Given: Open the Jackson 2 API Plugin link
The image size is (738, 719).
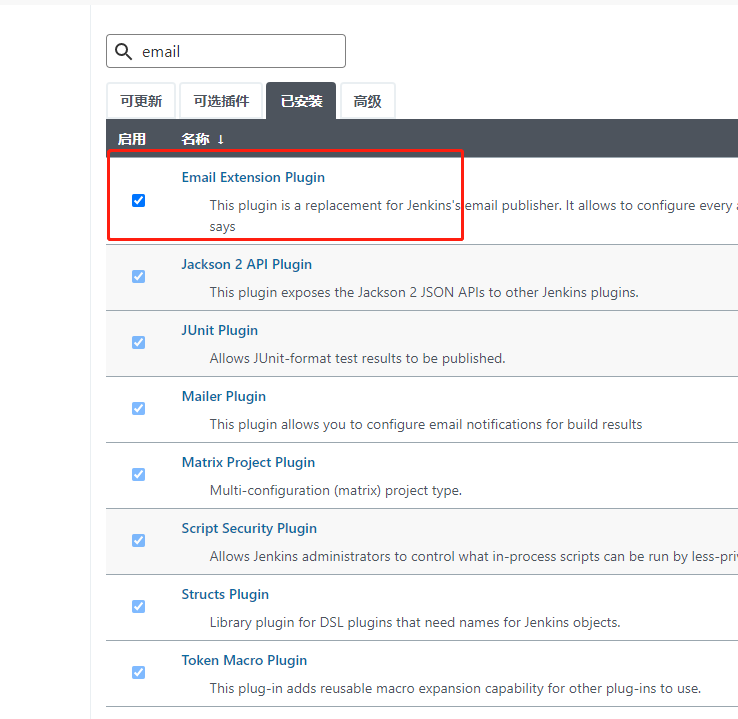Looking at the screenshot, I should click(247, 264).
